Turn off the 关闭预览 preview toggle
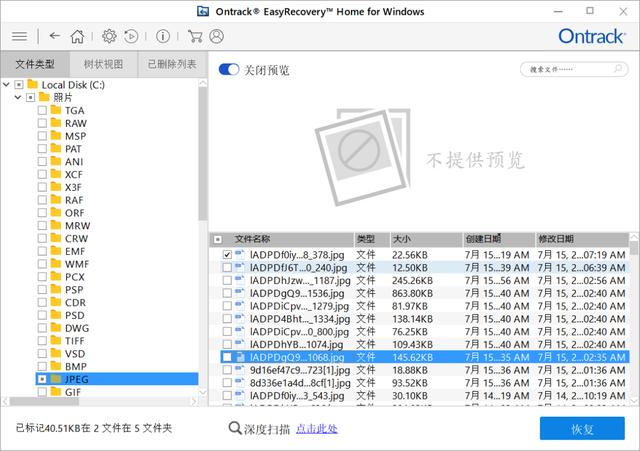 228,70
